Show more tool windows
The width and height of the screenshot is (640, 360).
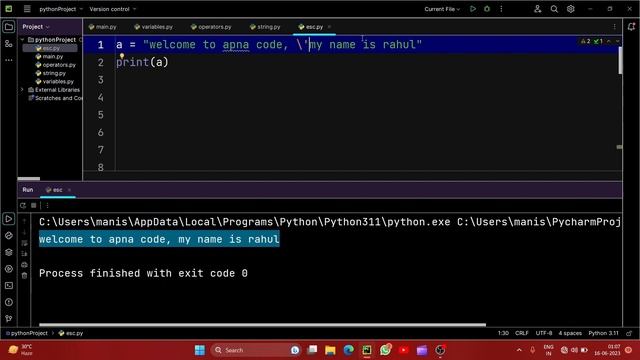pyautogui.click(x=9, y=60)
